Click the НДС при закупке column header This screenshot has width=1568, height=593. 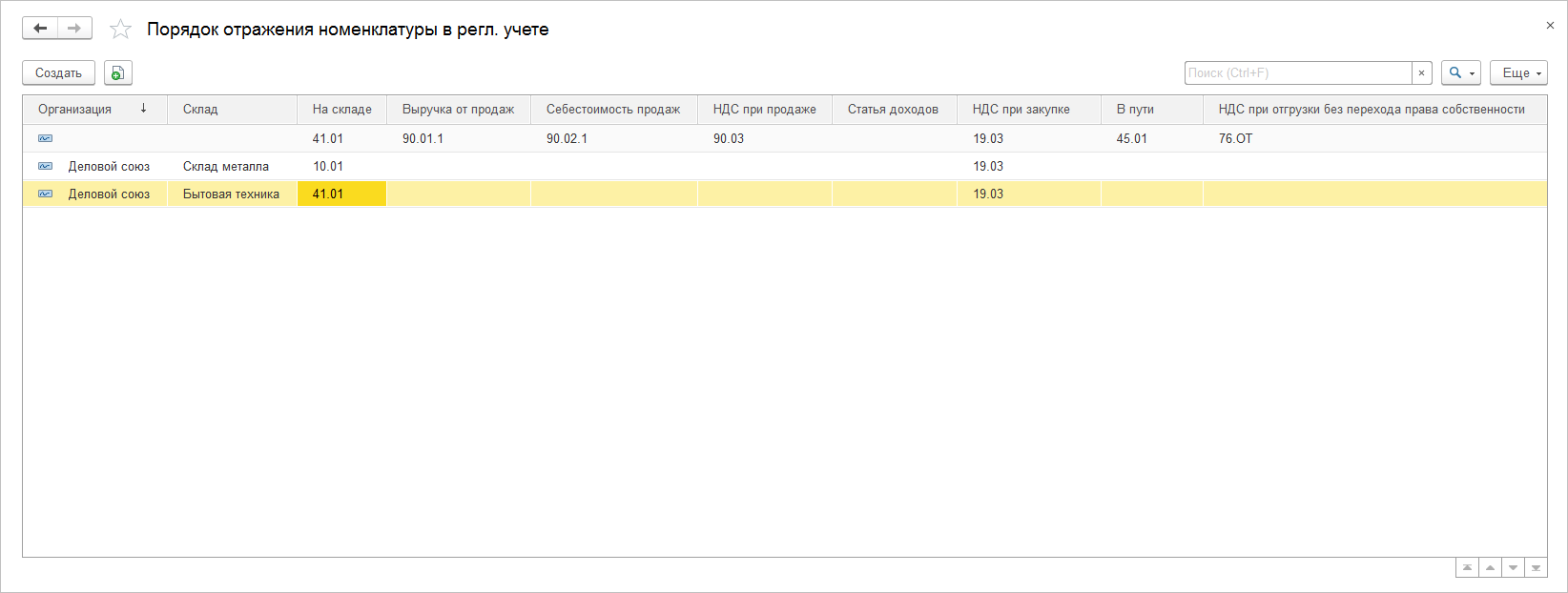coord(1028,109)
